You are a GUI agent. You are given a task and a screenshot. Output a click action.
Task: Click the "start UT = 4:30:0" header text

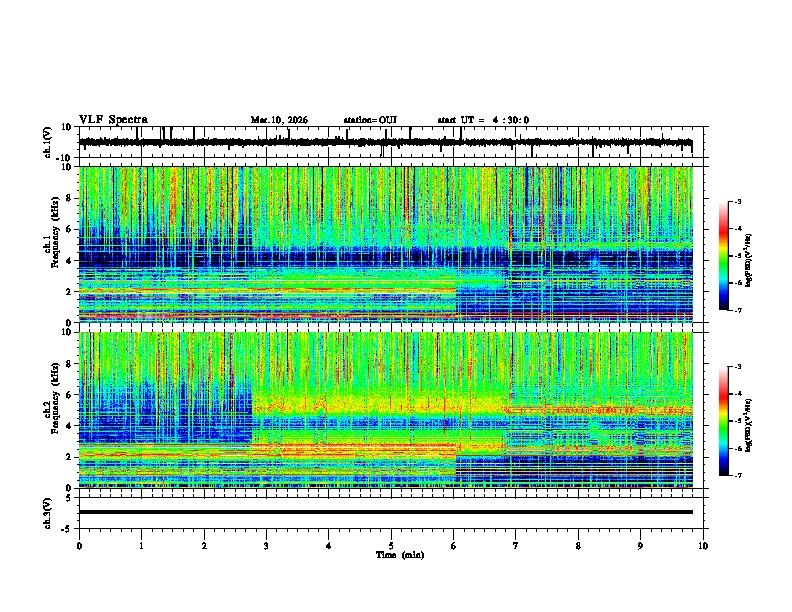point(483,120)
